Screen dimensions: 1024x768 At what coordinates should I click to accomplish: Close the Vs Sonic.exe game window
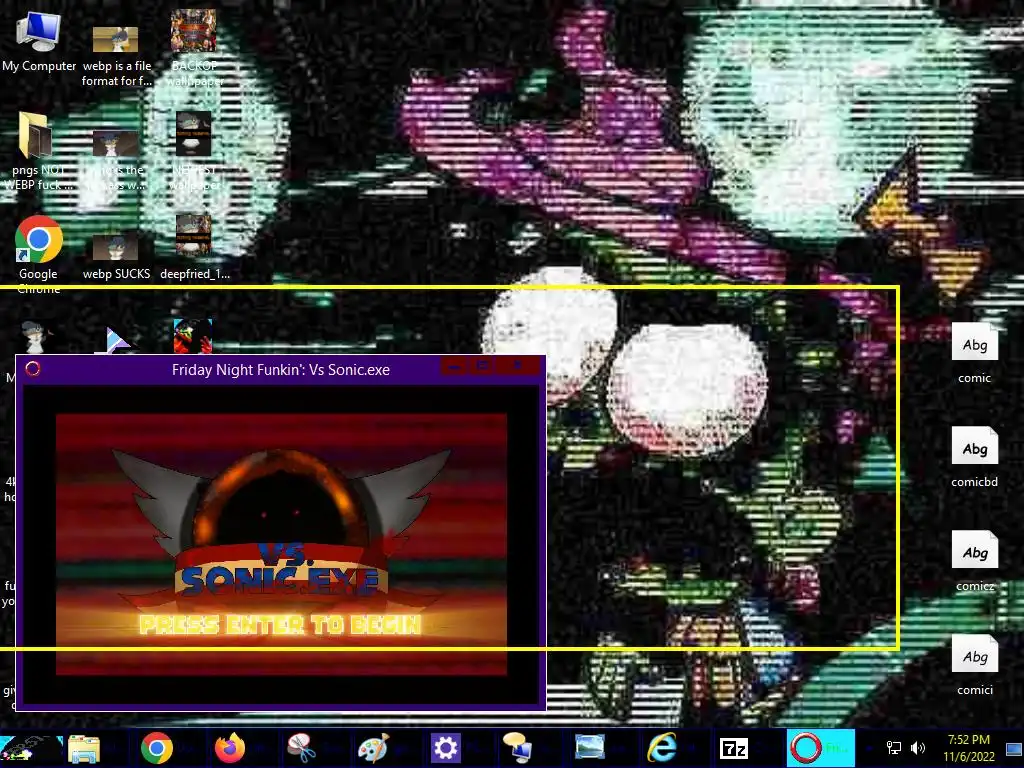coord(517,366)
